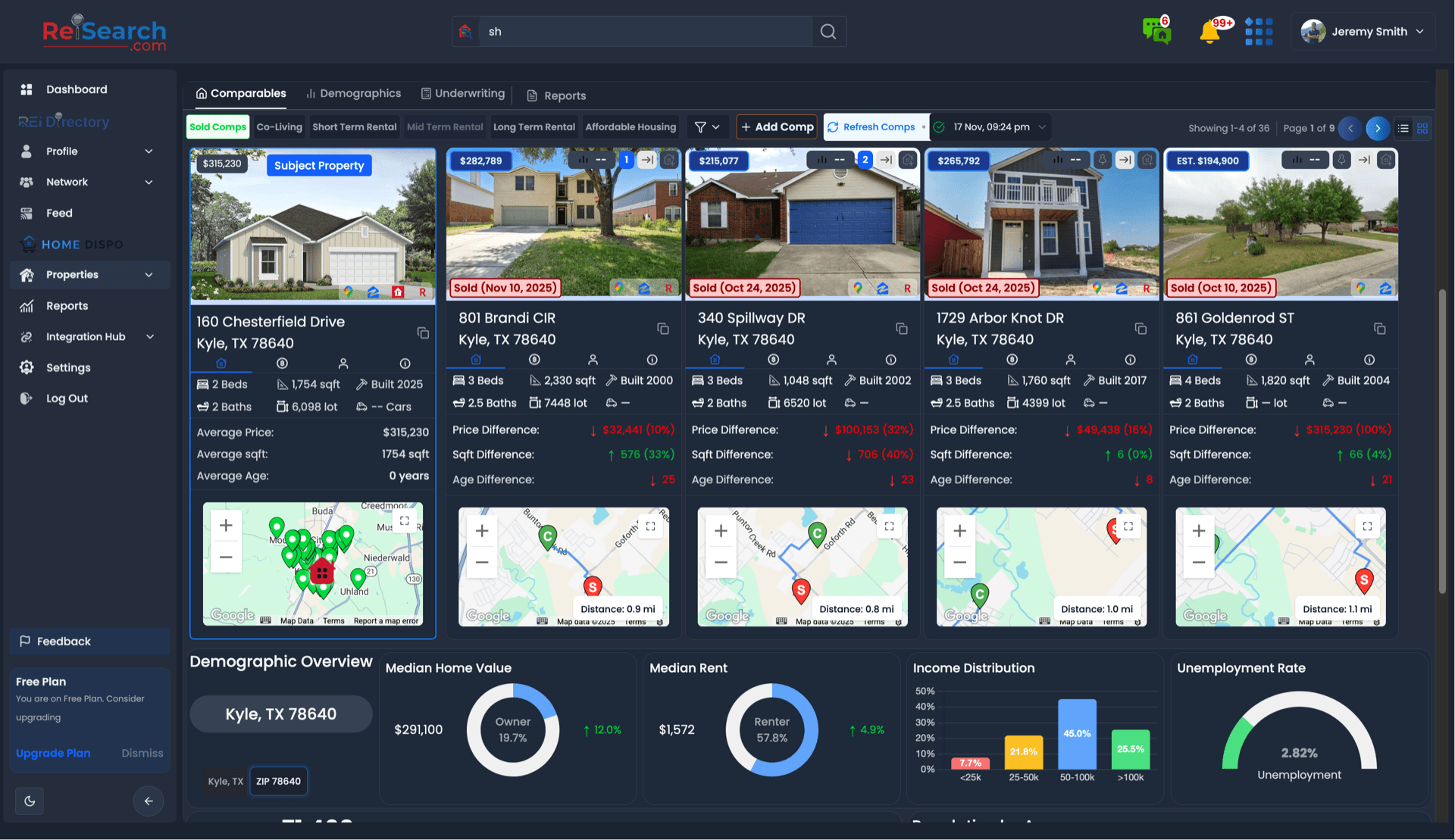Click move-to-end arrow on 340 Spillway card
Screen dimensions: 1455x840
point(886,160)
